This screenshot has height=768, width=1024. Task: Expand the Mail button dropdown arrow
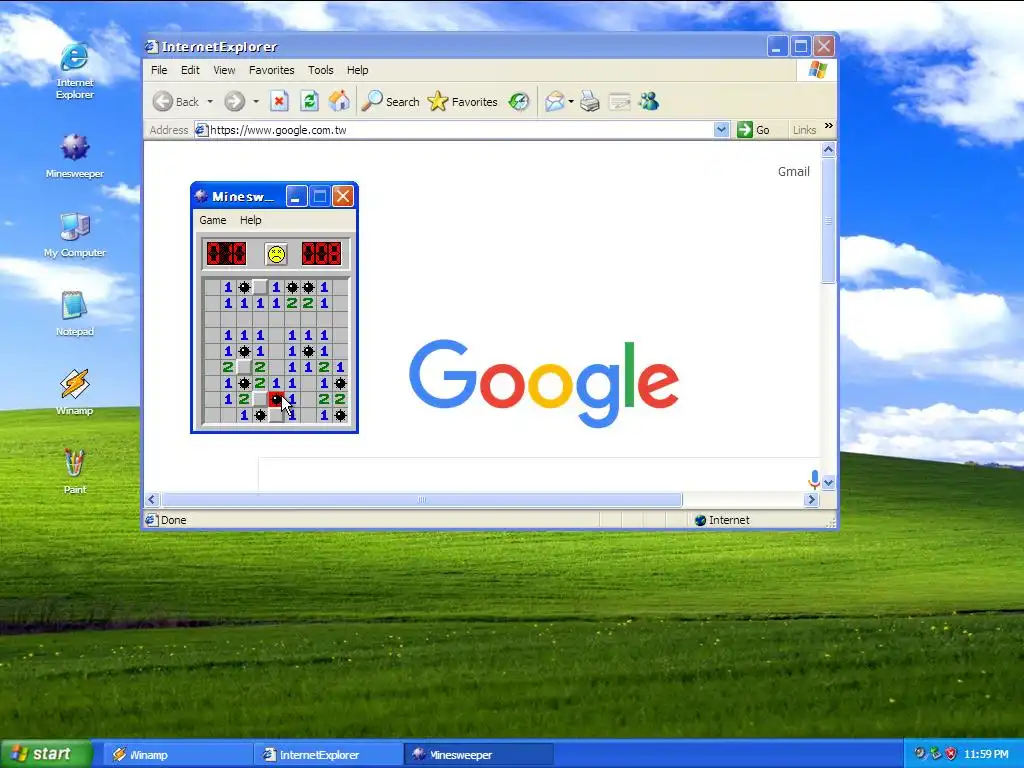click(x=571, y=101)
